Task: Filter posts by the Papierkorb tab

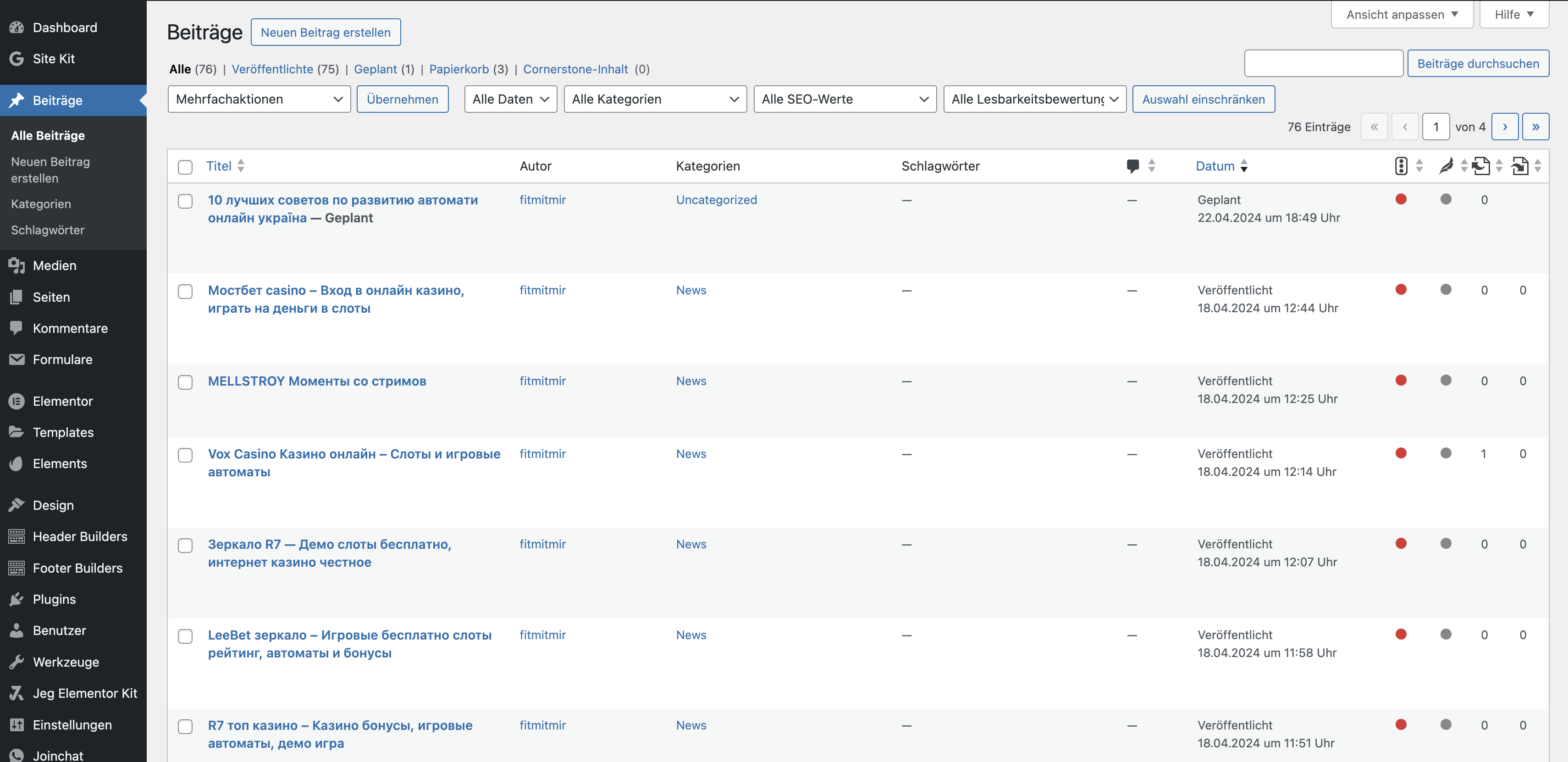Action: tap(458, 69)
